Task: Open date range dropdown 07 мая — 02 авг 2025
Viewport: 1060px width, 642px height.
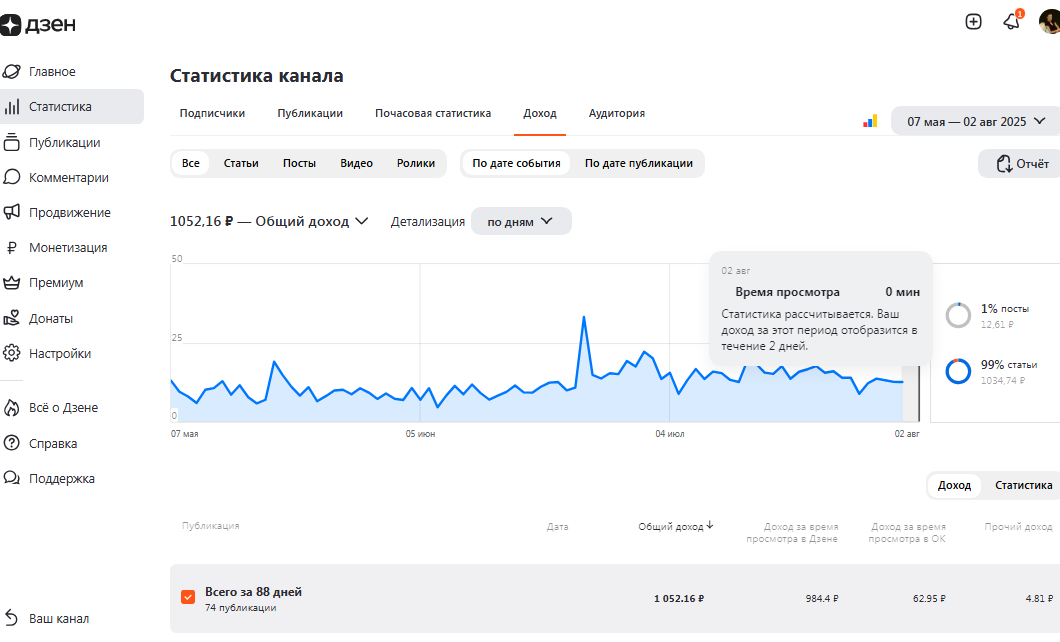Action: pyautogui.click(x=976, y=122)
